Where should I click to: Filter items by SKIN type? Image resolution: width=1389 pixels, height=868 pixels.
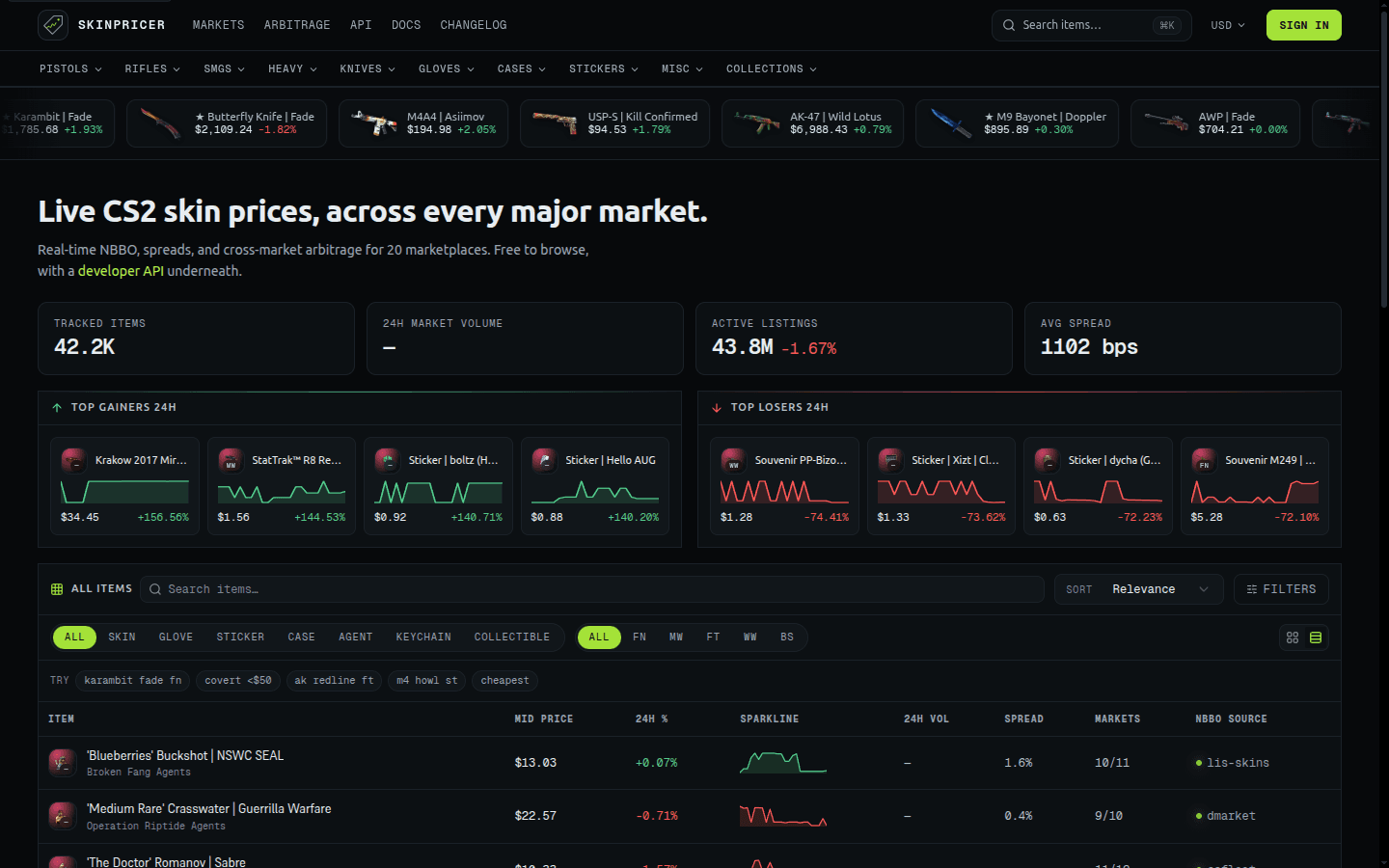122,637
